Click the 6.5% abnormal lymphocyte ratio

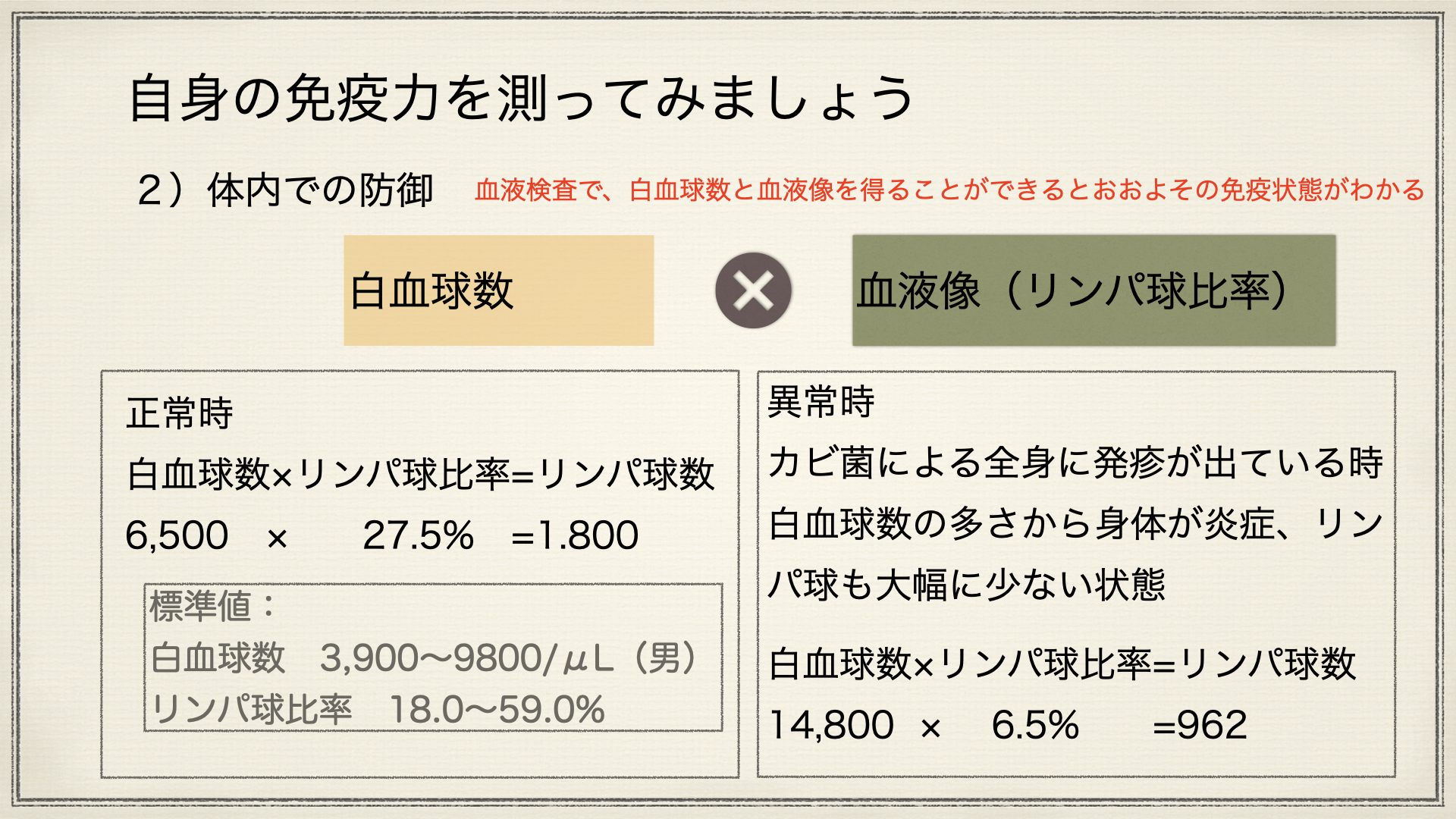[x=1035, y=725]
